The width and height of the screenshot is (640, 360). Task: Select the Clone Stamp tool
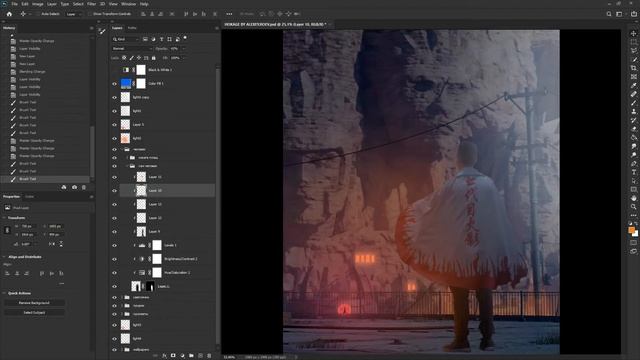[633, 111]
